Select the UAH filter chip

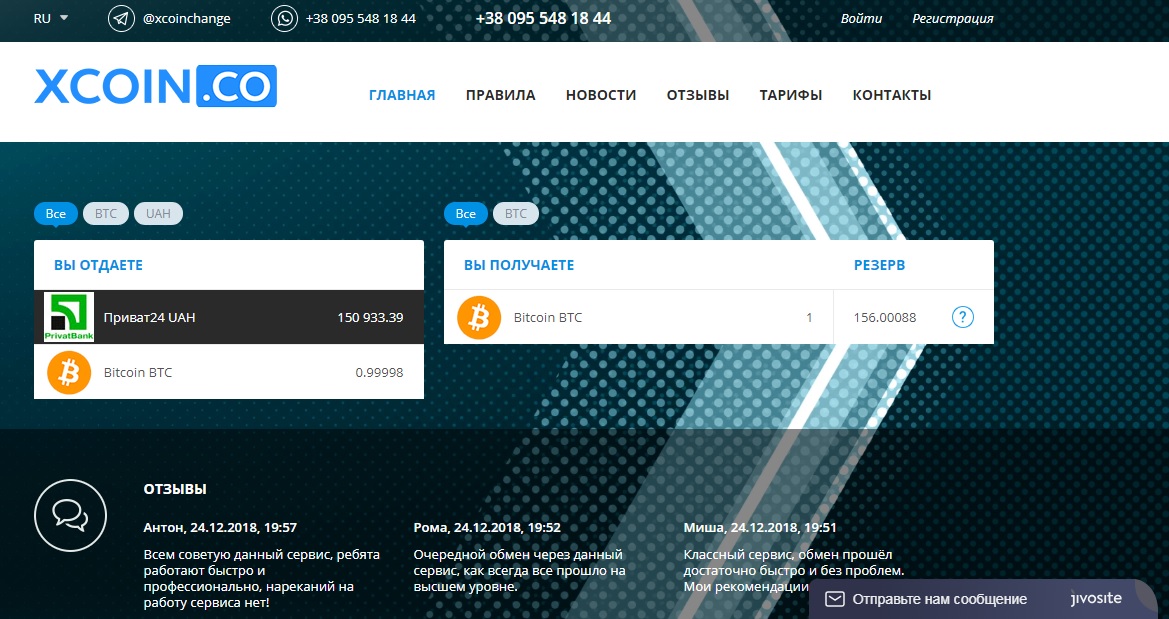tap(158, 214)
